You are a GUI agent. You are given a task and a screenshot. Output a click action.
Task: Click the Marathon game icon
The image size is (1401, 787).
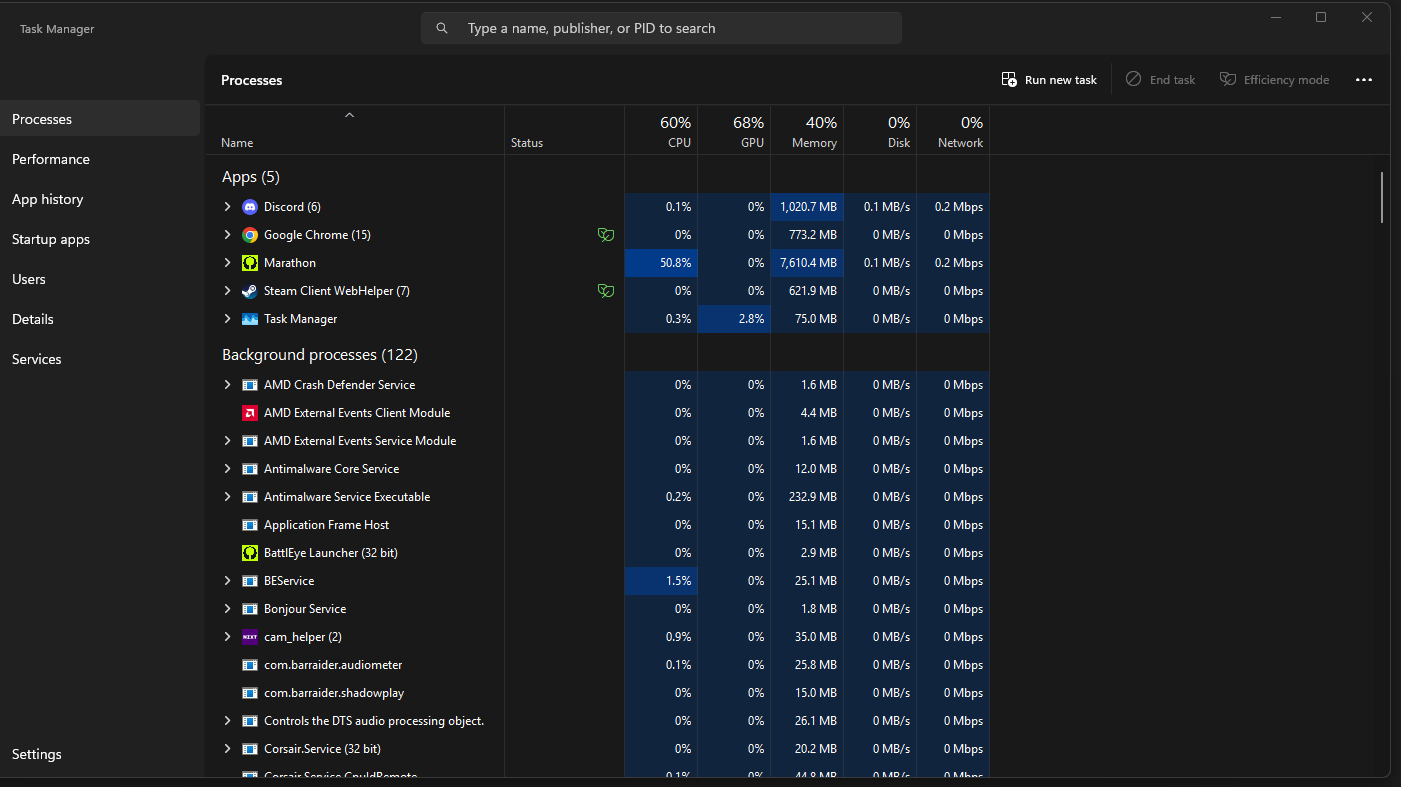click(250, 263)
